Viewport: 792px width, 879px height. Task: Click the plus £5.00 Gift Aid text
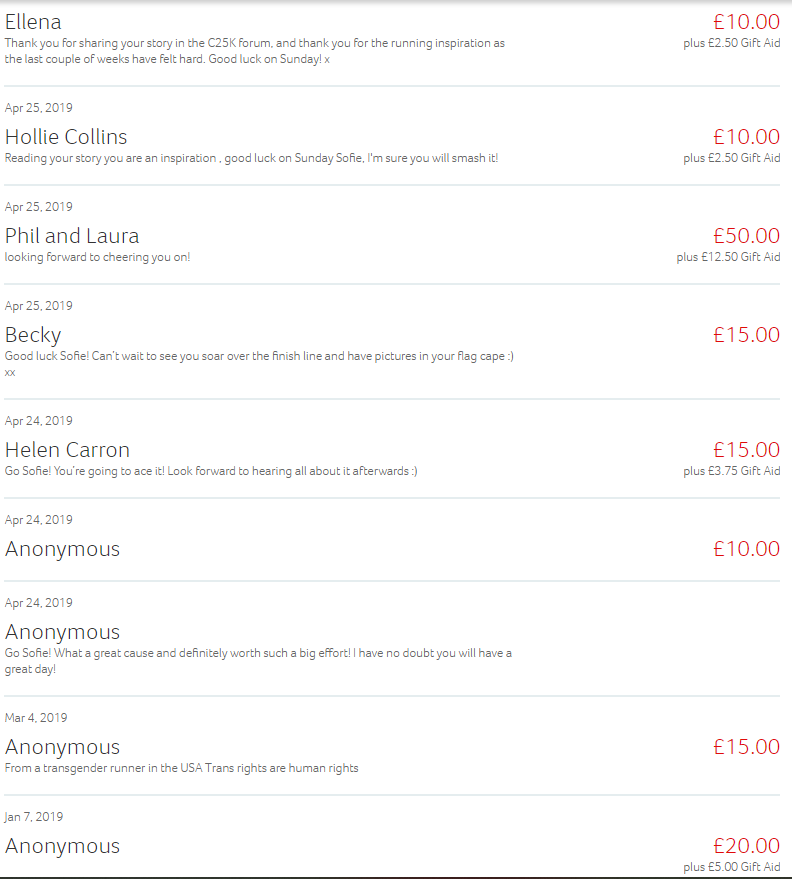(731, 867)
